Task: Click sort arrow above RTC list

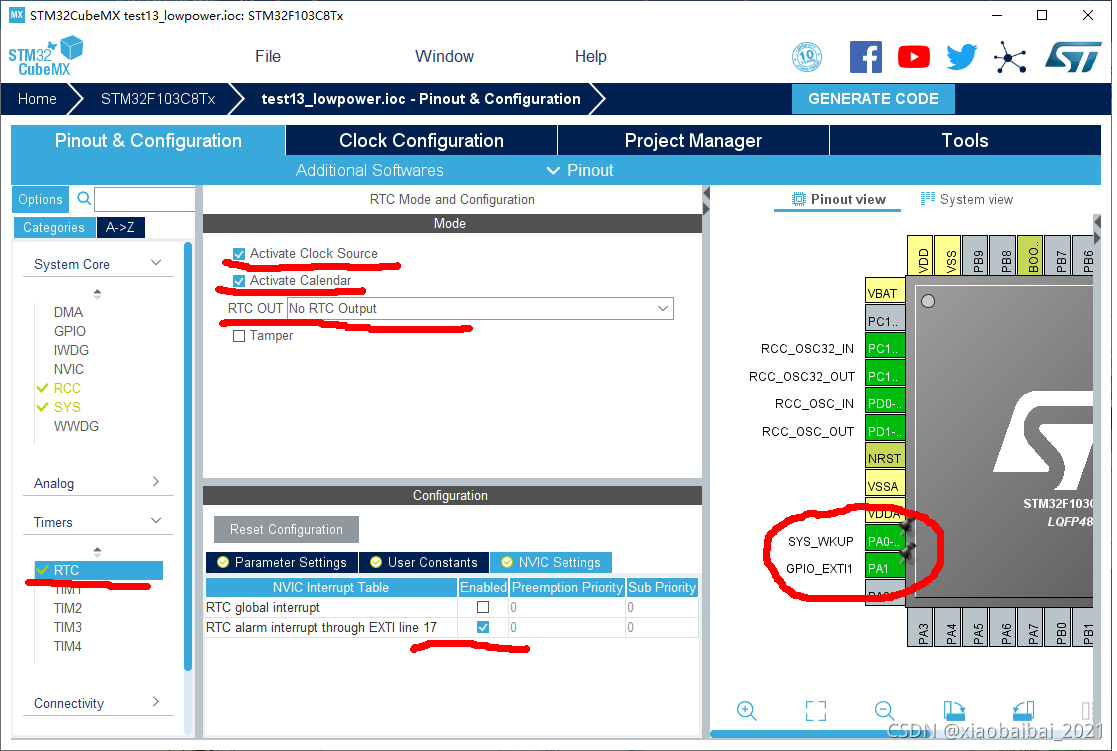Action: click(98, 551)
